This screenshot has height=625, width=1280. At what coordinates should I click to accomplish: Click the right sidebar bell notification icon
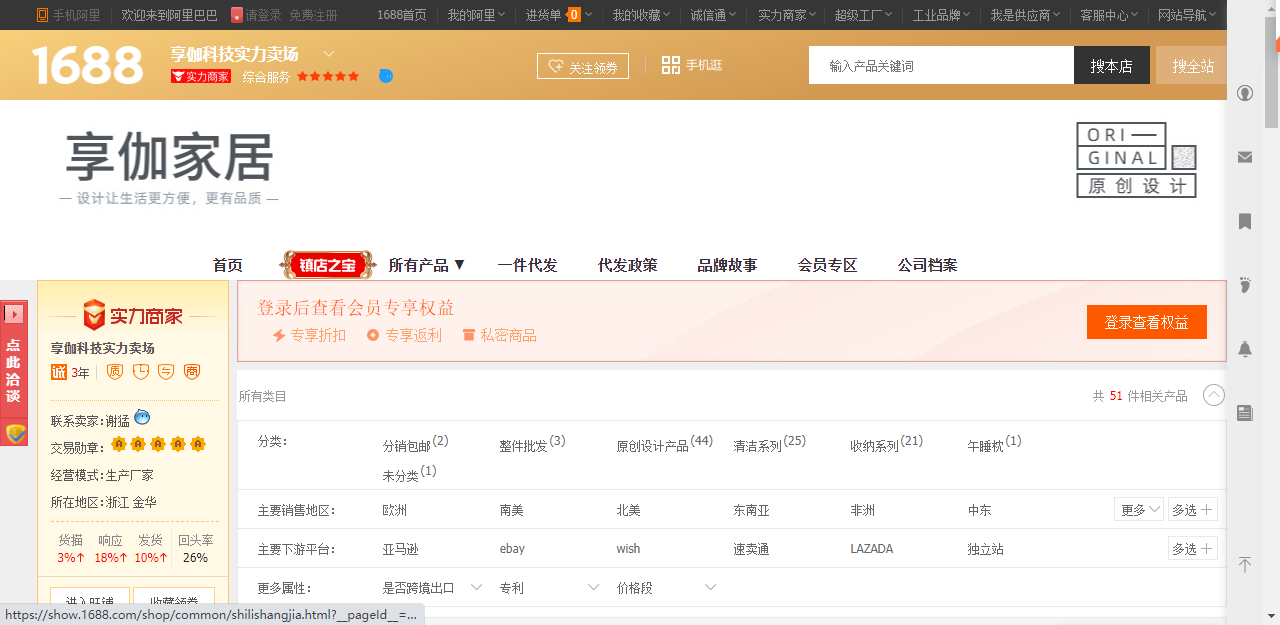pos(1245,349)
